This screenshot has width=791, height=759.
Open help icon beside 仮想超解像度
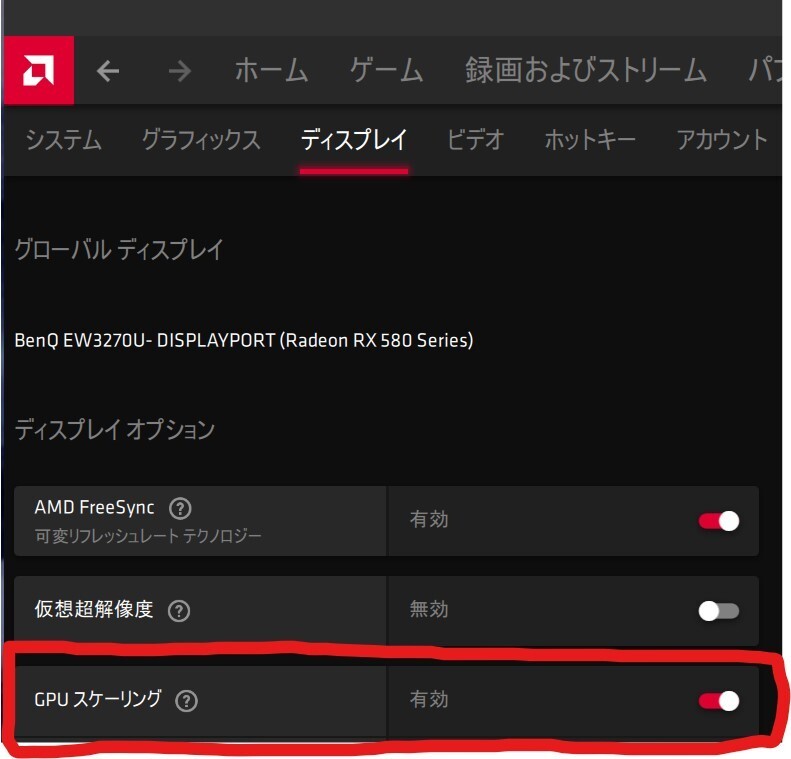coord(179,611)
